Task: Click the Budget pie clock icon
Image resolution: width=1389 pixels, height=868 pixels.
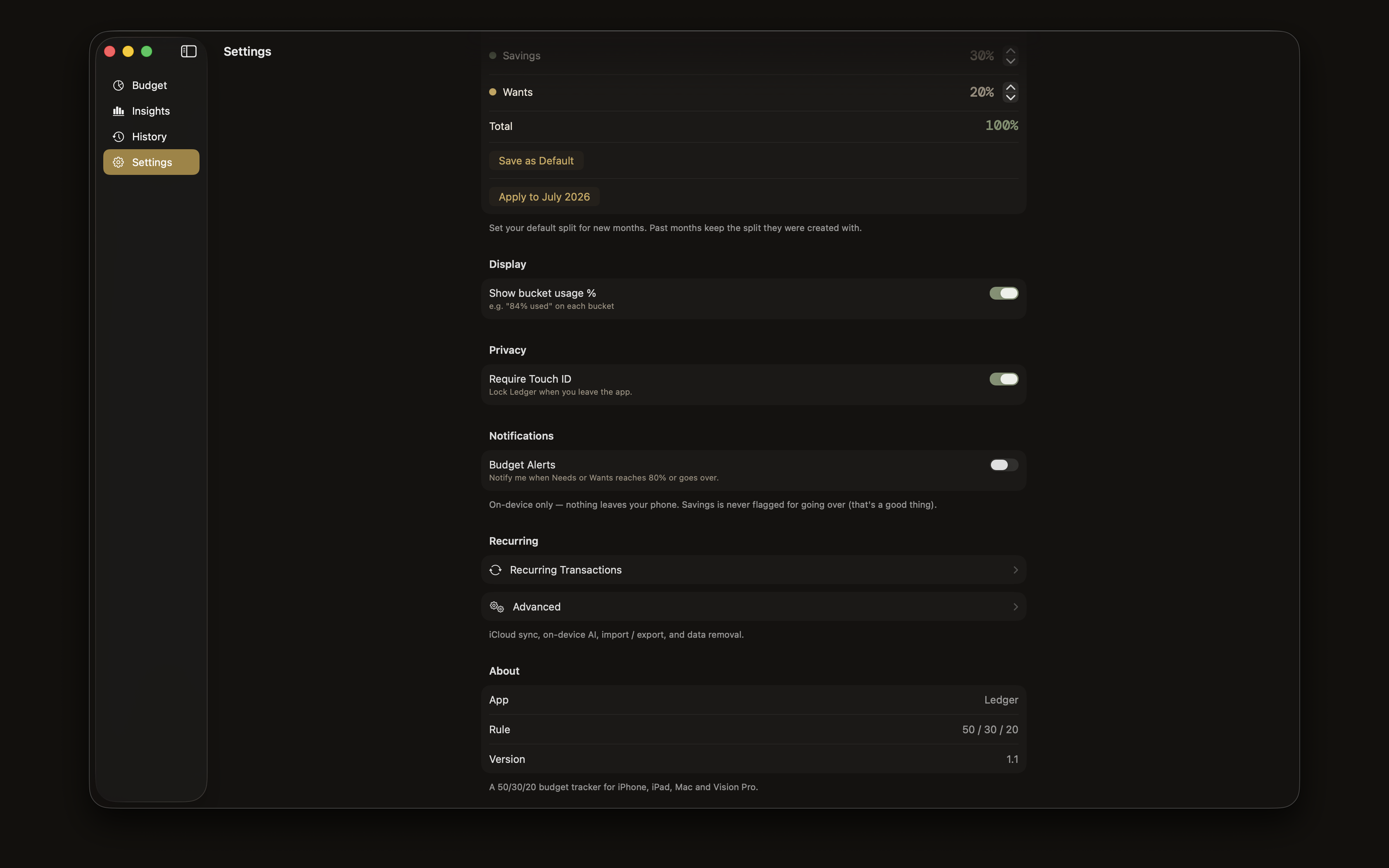Action: coord(118,85)
